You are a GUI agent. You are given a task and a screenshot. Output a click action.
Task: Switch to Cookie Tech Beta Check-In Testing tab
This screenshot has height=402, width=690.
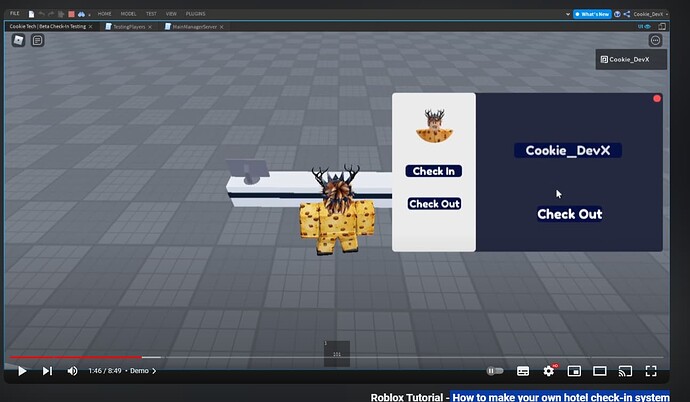pos(48,26)
